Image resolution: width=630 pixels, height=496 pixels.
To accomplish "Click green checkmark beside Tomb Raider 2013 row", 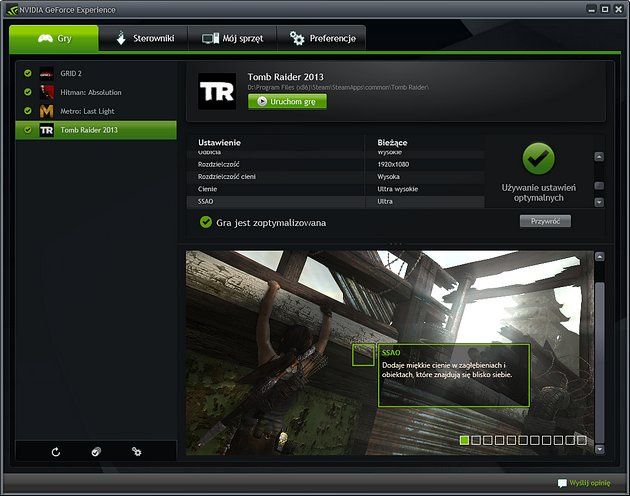I will [x=28, y=130].
